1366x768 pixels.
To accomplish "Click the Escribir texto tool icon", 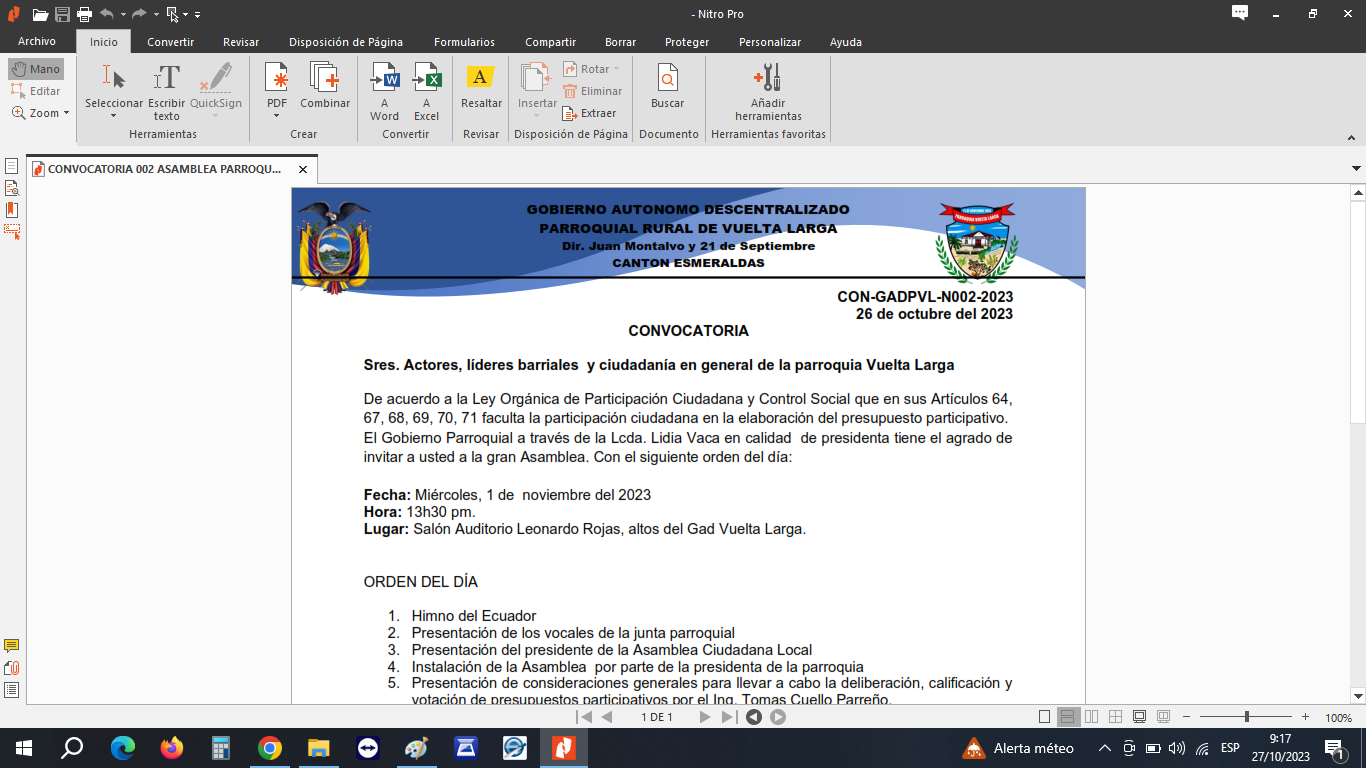I will (166, 79).
